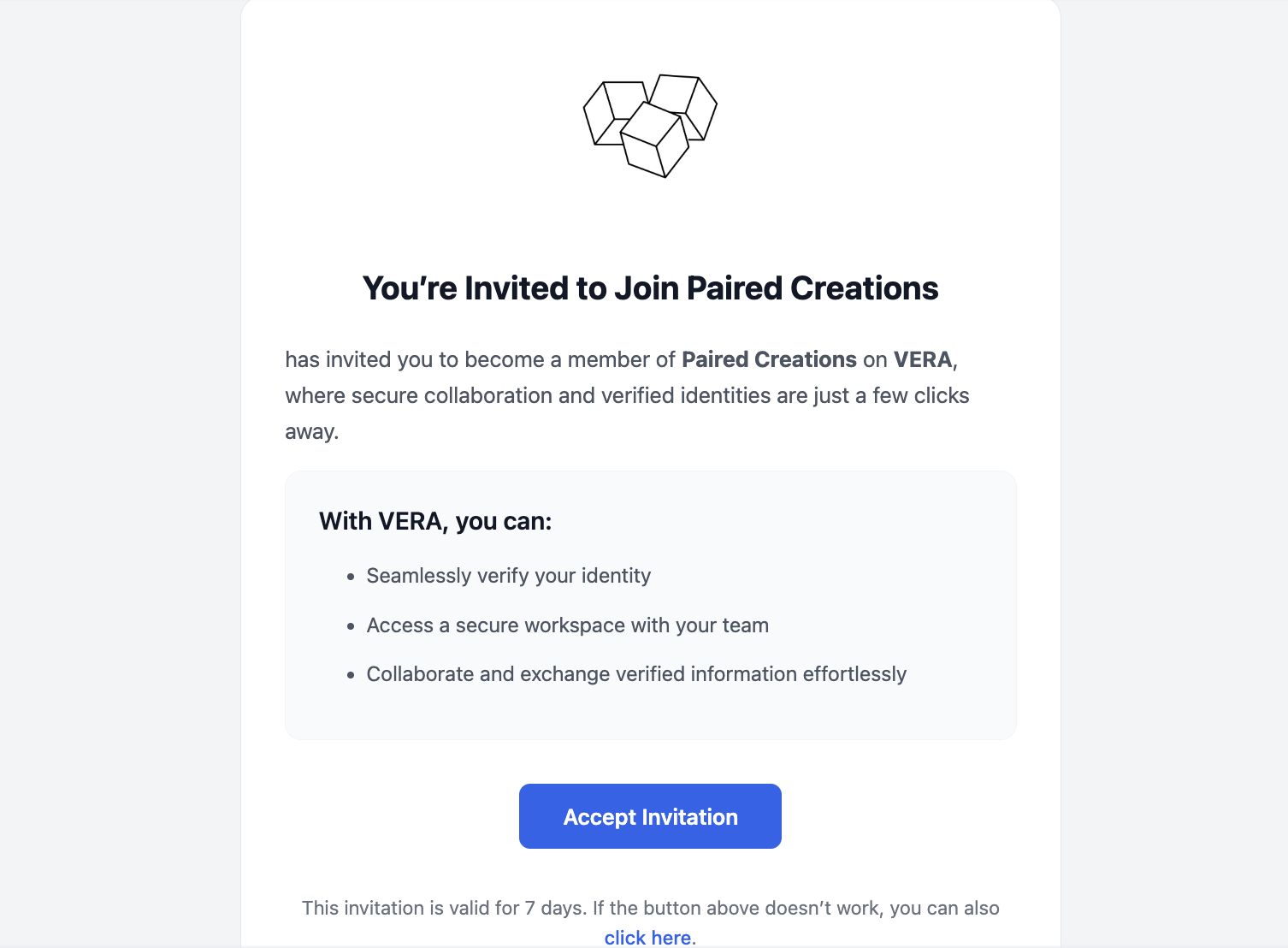Click the bold text 'Paired Creations'
1288x948 pixels.
(x=768, y=359)
